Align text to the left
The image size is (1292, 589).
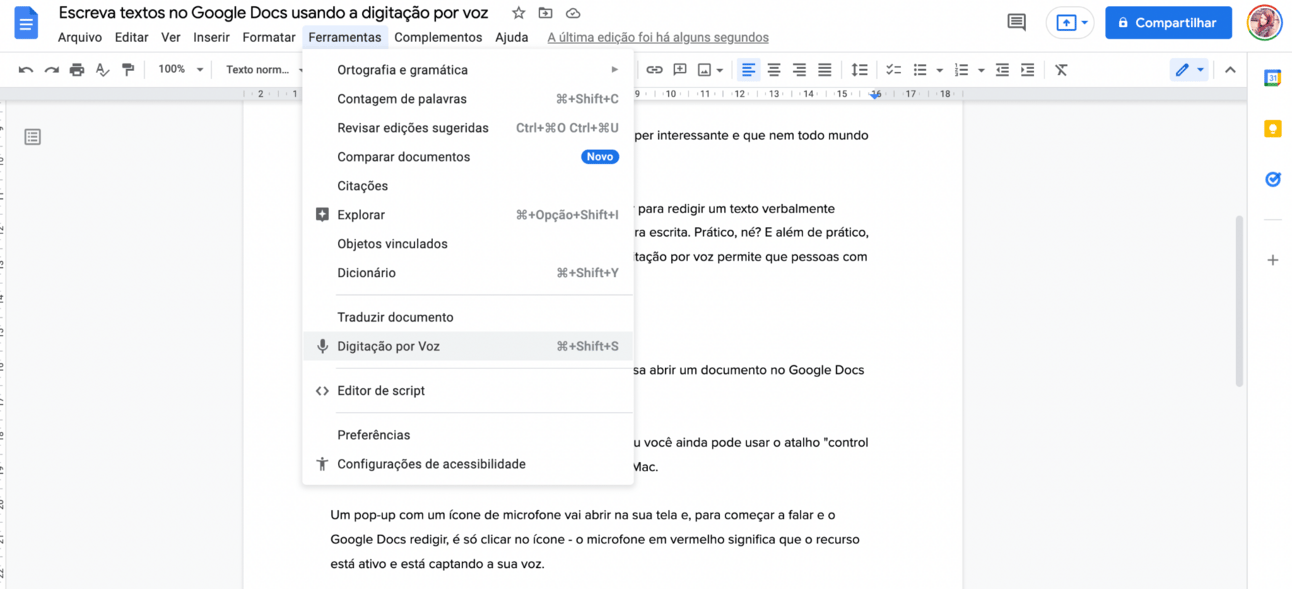[748, 70]
